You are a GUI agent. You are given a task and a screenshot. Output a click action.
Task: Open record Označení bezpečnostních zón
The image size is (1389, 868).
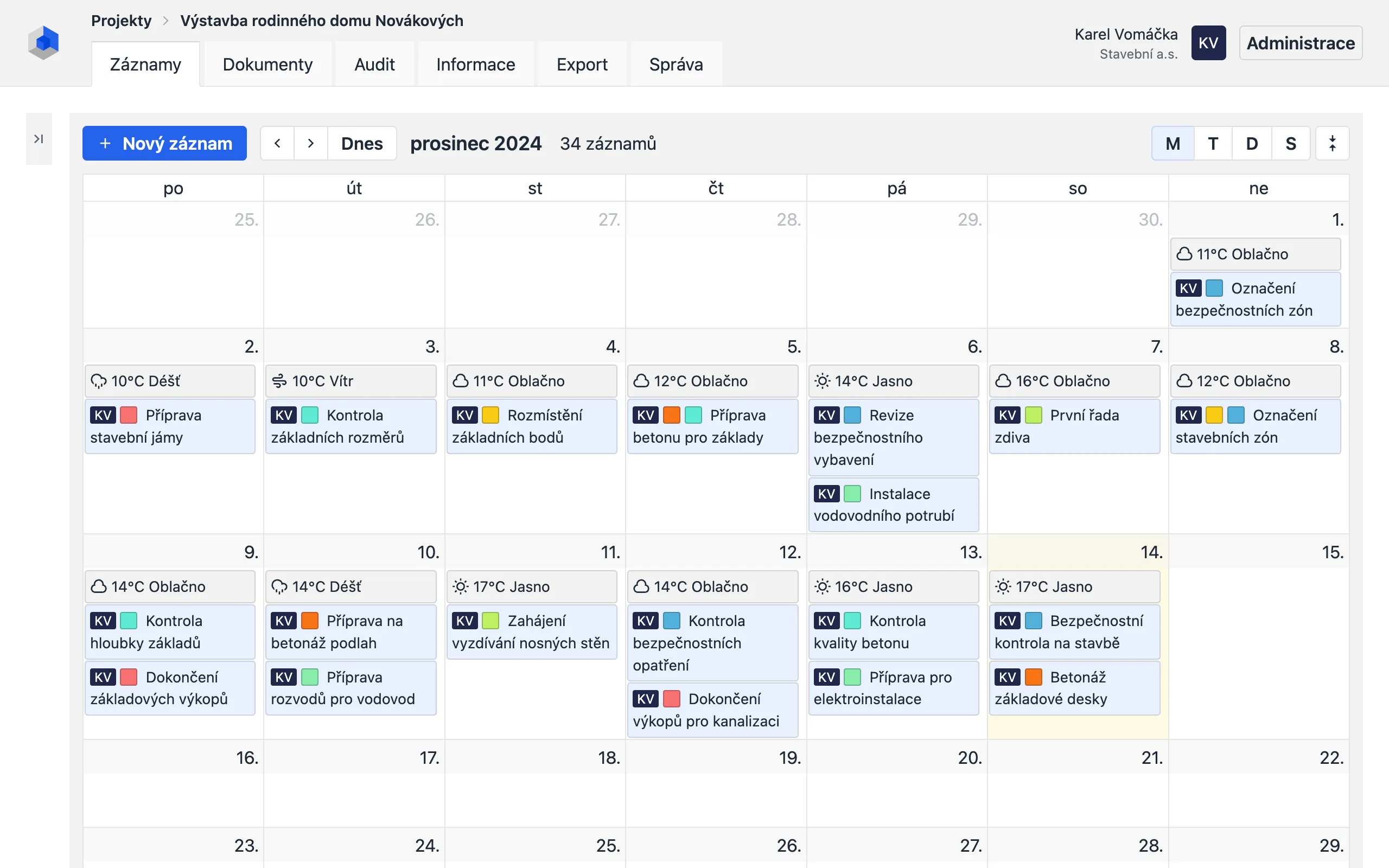tap(1256, 299)
